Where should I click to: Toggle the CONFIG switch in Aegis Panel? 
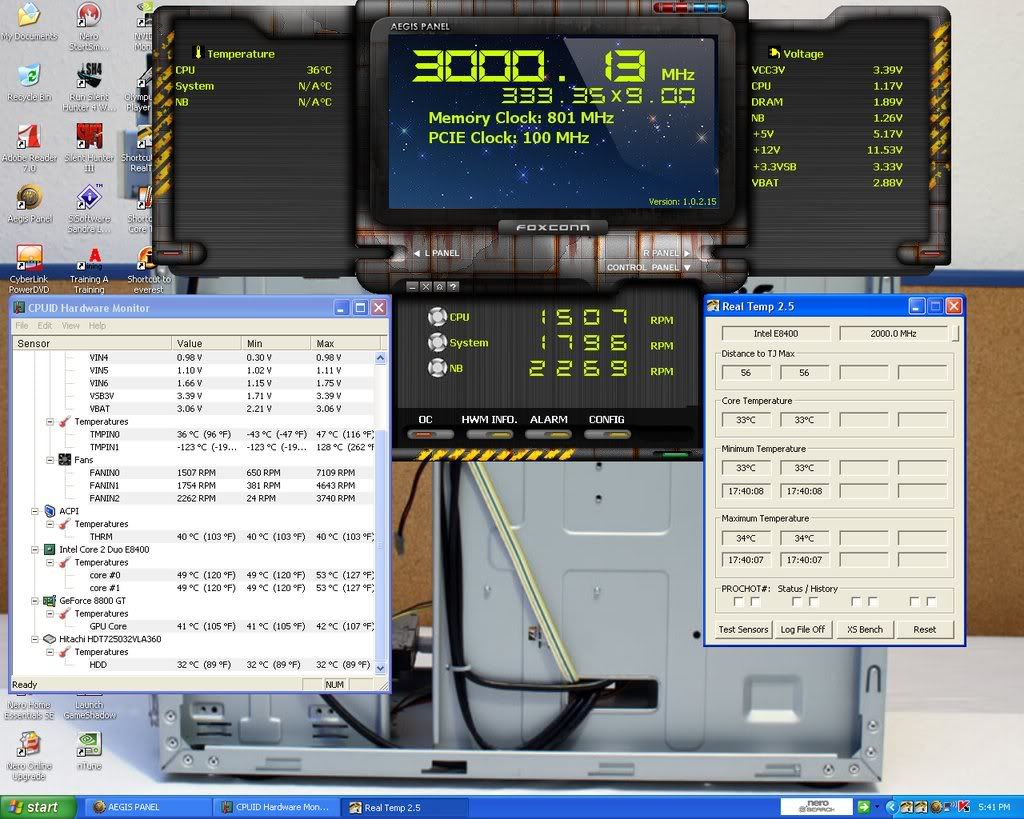[x=607, y=434]
